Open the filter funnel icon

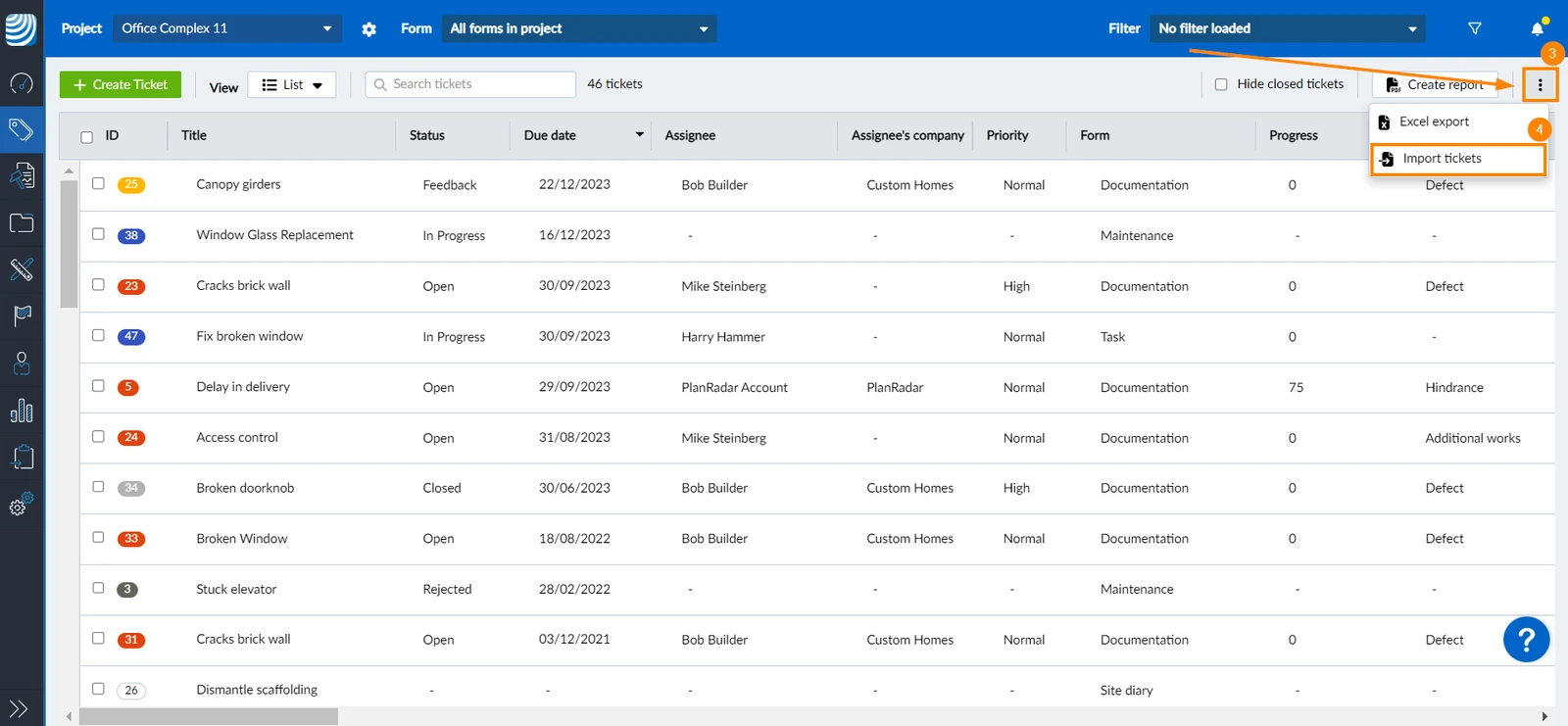click(x=1474, y=28)
